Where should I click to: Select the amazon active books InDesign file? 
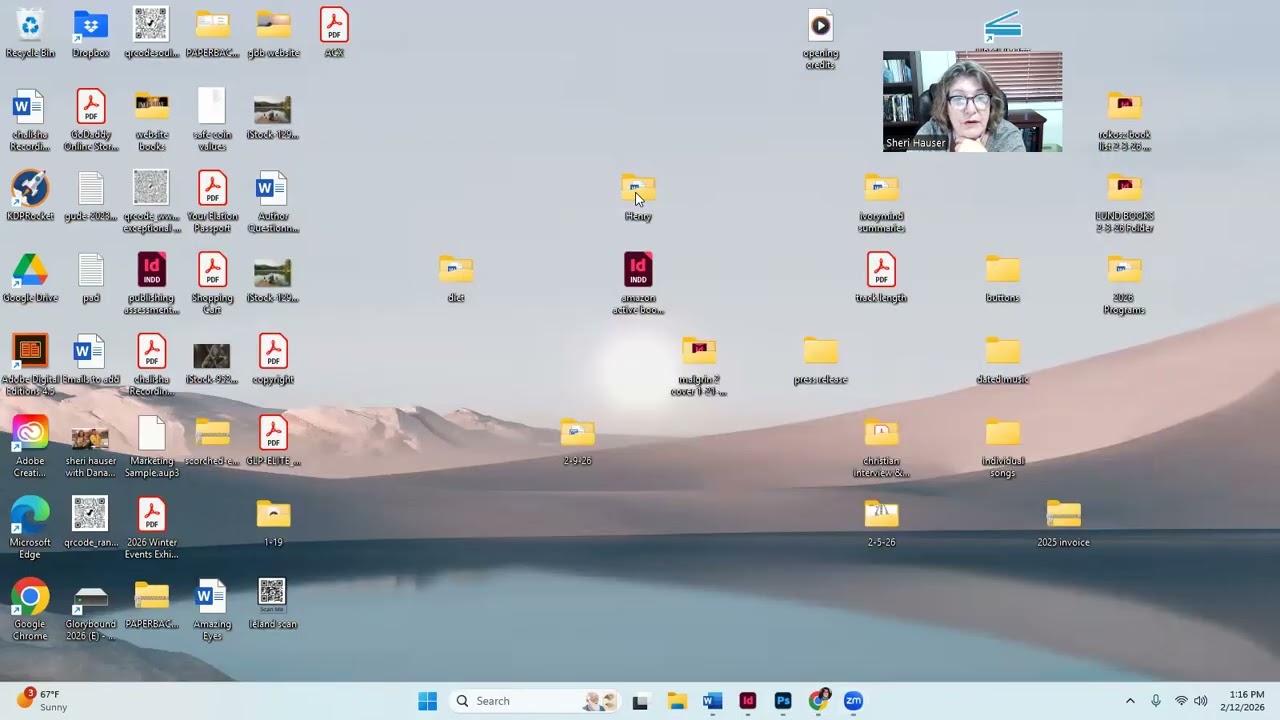(x=638, y=284)
